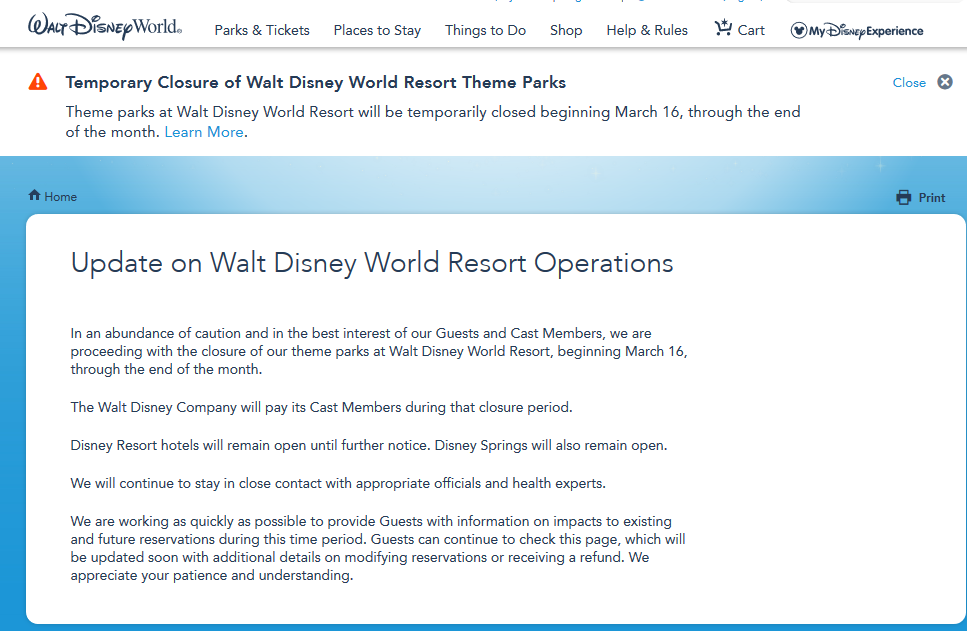The height and width of the screenshot is (631, 967).
Task: Click the Print link
Action: coord(932,198)
